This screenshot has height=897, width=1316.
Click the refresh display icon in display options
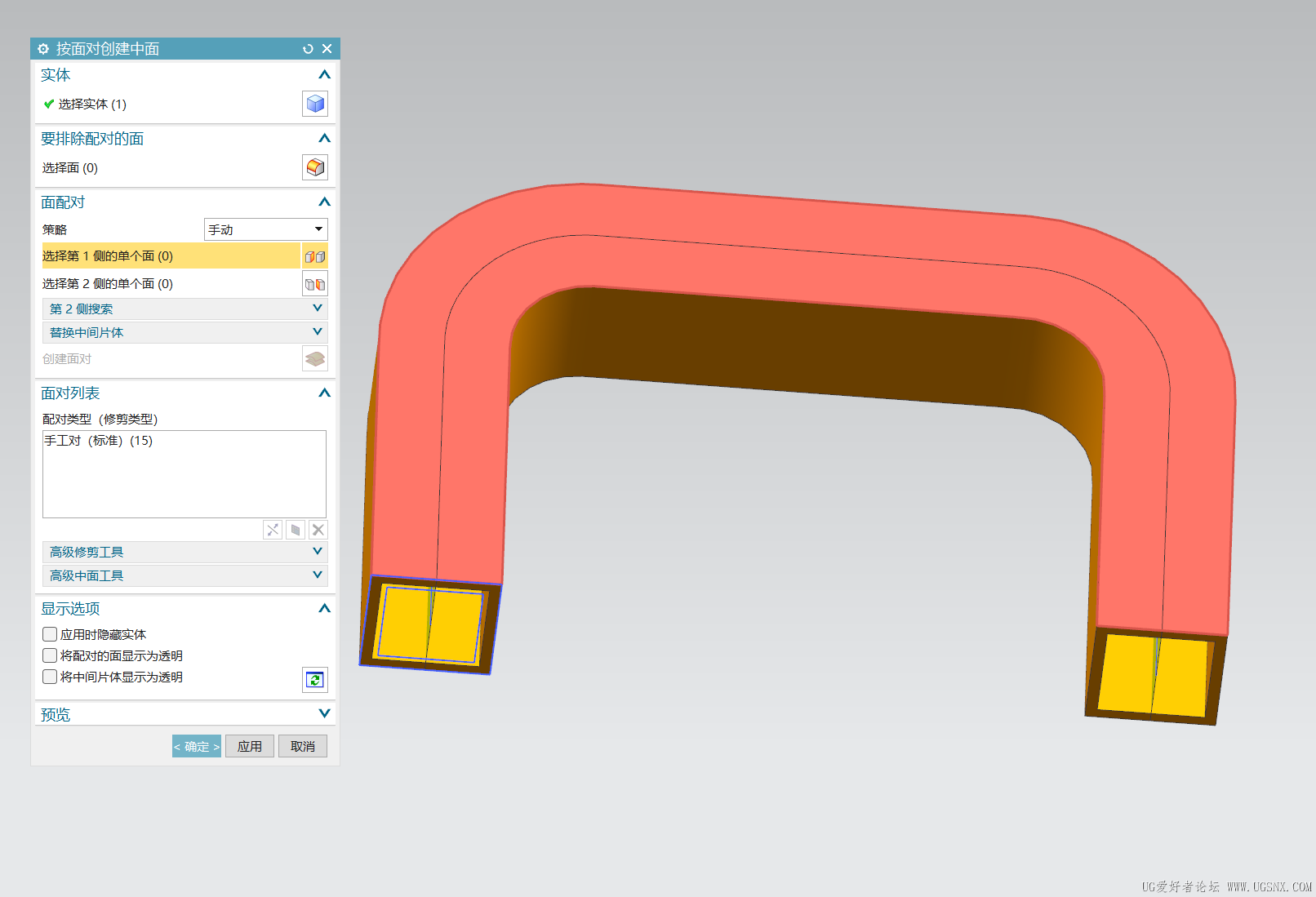point(315,679)
